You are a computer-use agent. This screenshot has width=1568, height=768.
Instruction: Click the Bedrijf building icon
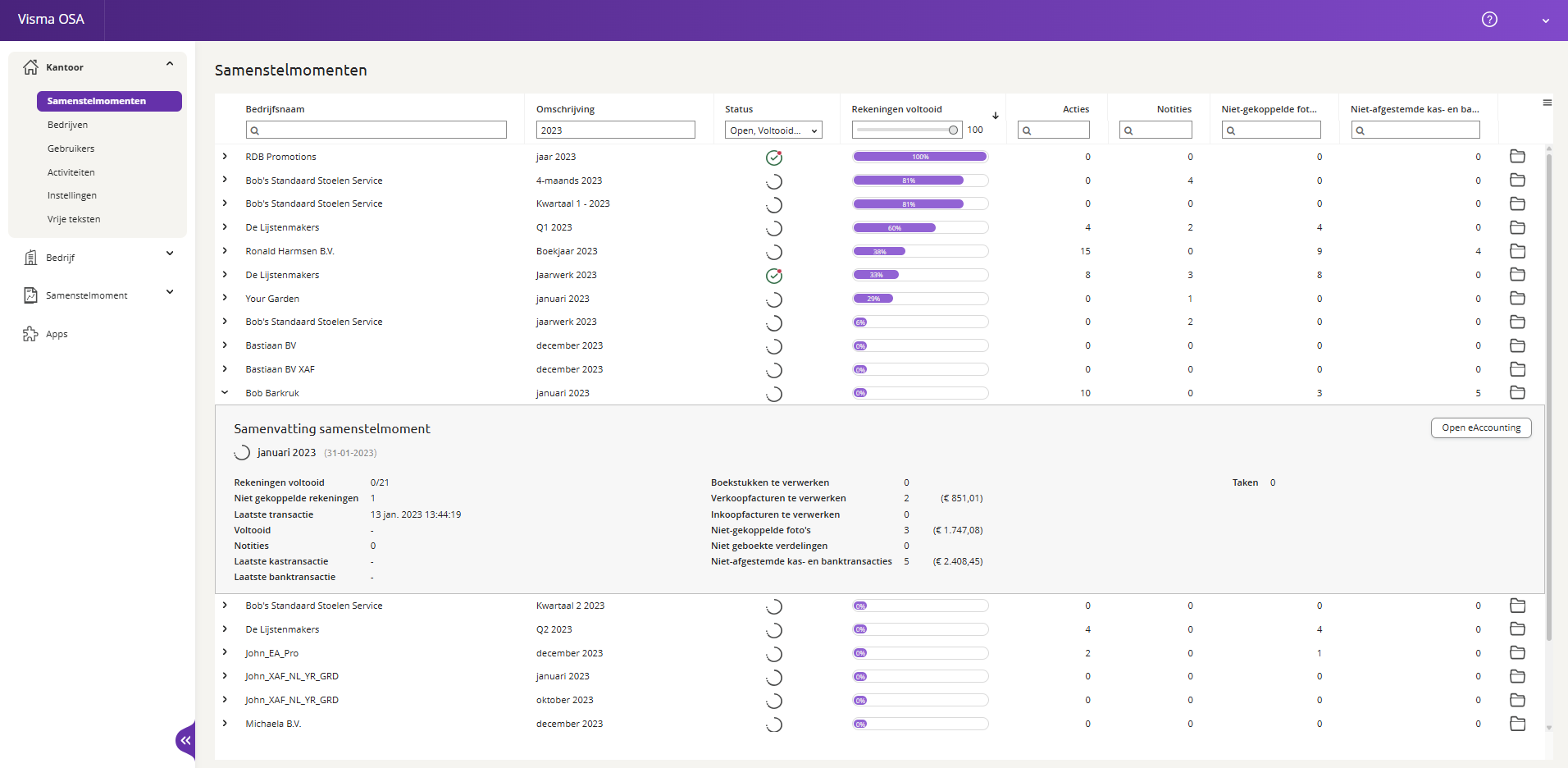tap(30, 258)
